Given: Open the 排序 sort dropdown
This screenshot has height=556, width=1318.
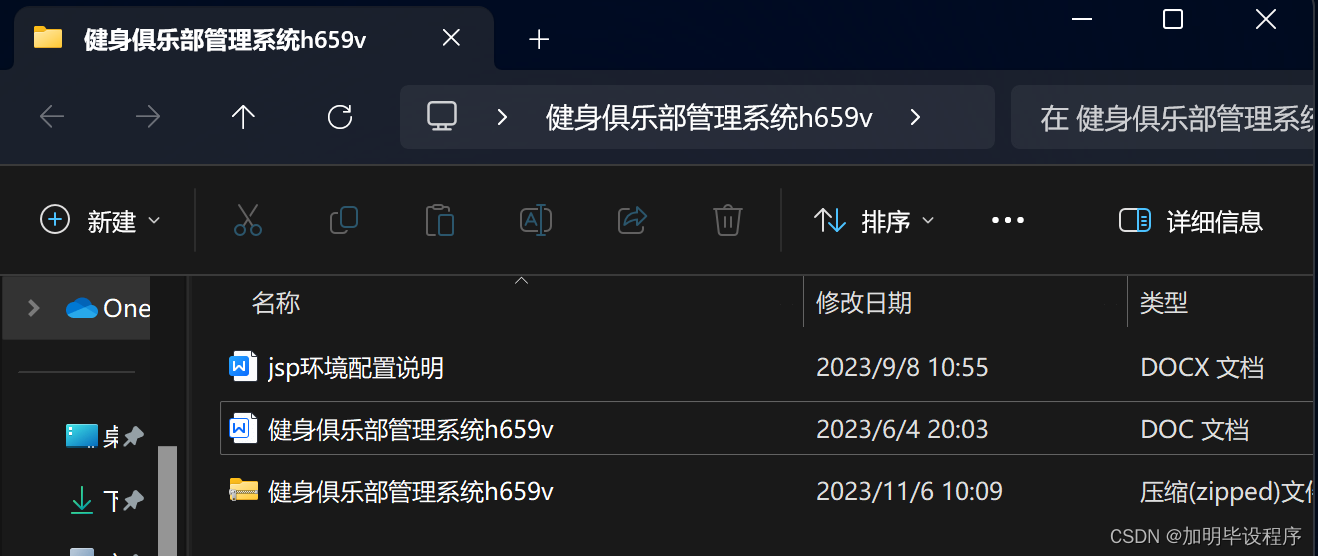Looking at the screenshot, I should 874,221.
